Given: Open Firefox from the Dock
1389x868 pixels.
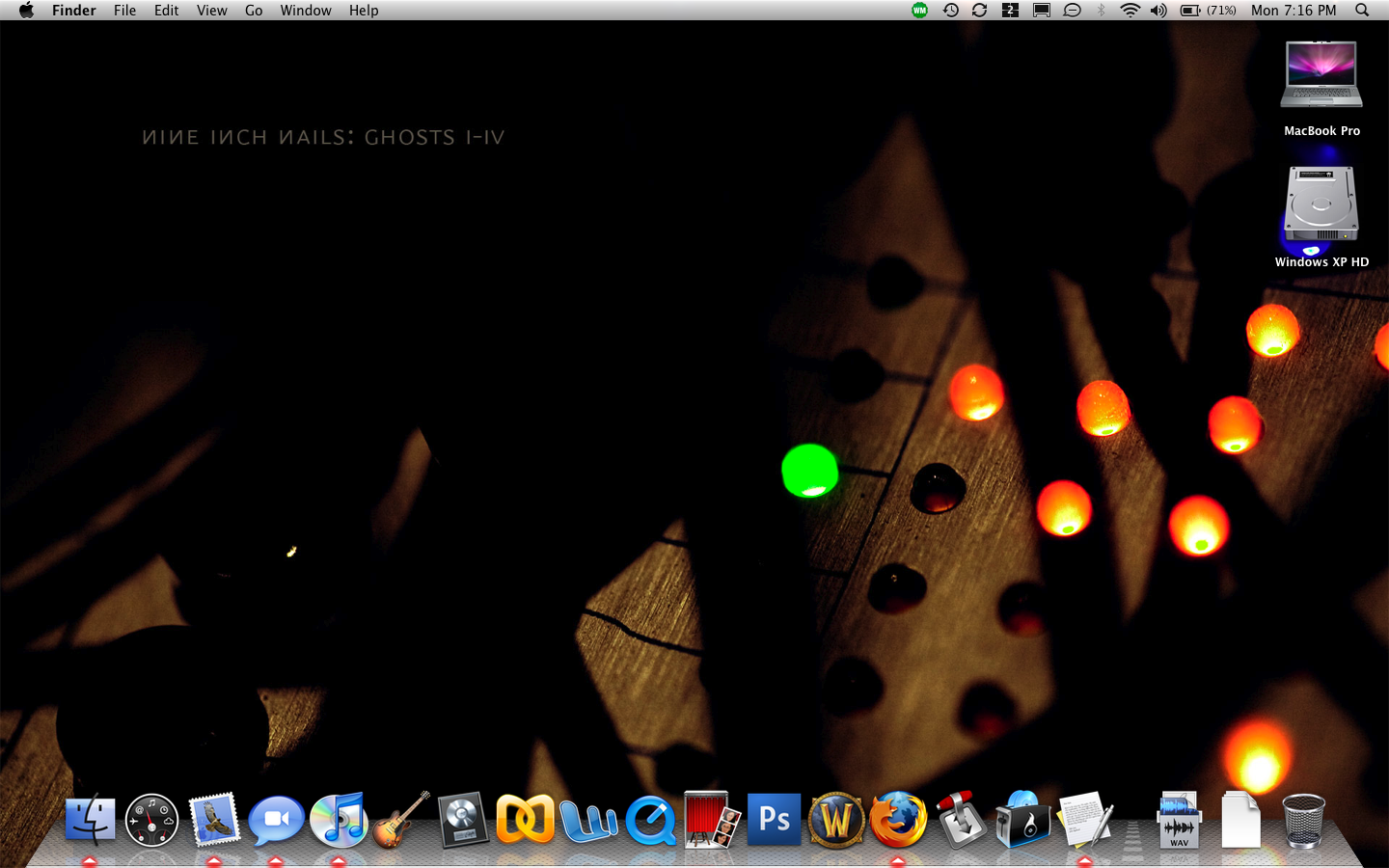Looking at the screenshot, I should pyautogui.click(x=898, y=821).
